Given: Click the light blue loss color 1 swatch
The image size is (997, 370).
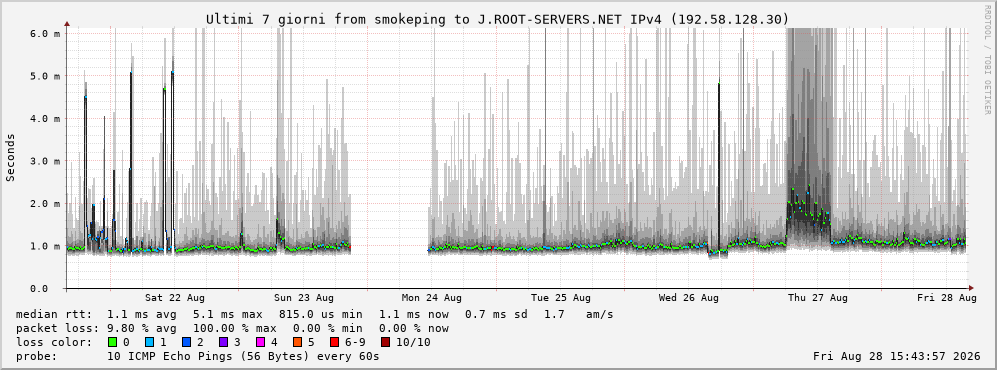Looking at the screenshot, I should tap(149, 342).
